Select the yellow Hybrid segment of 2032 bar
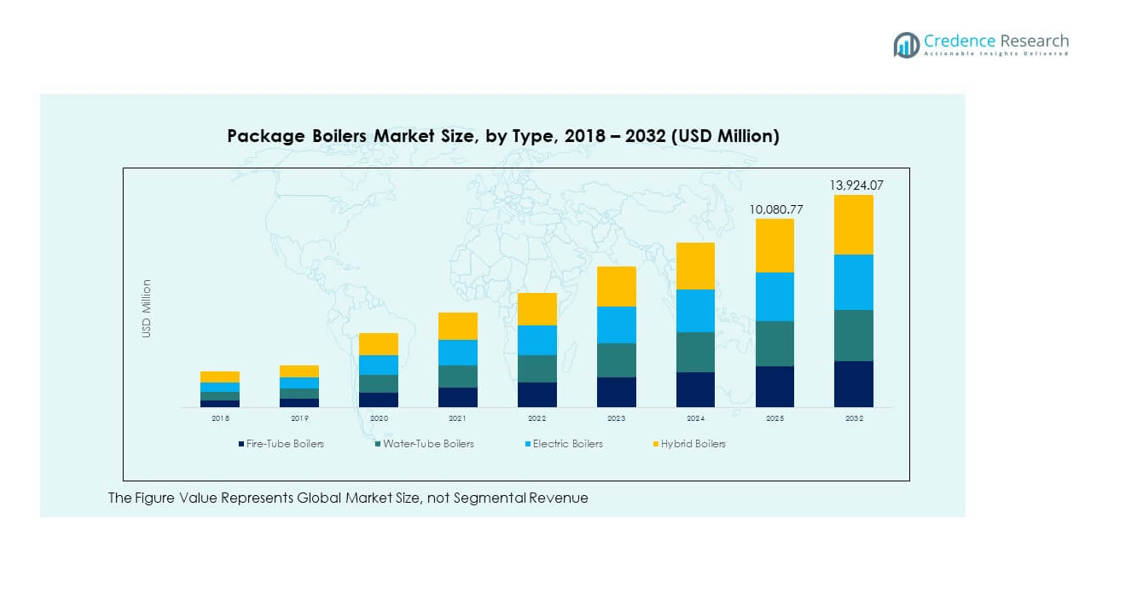The height and width of the screenshot is (590, 1141). 853,225
